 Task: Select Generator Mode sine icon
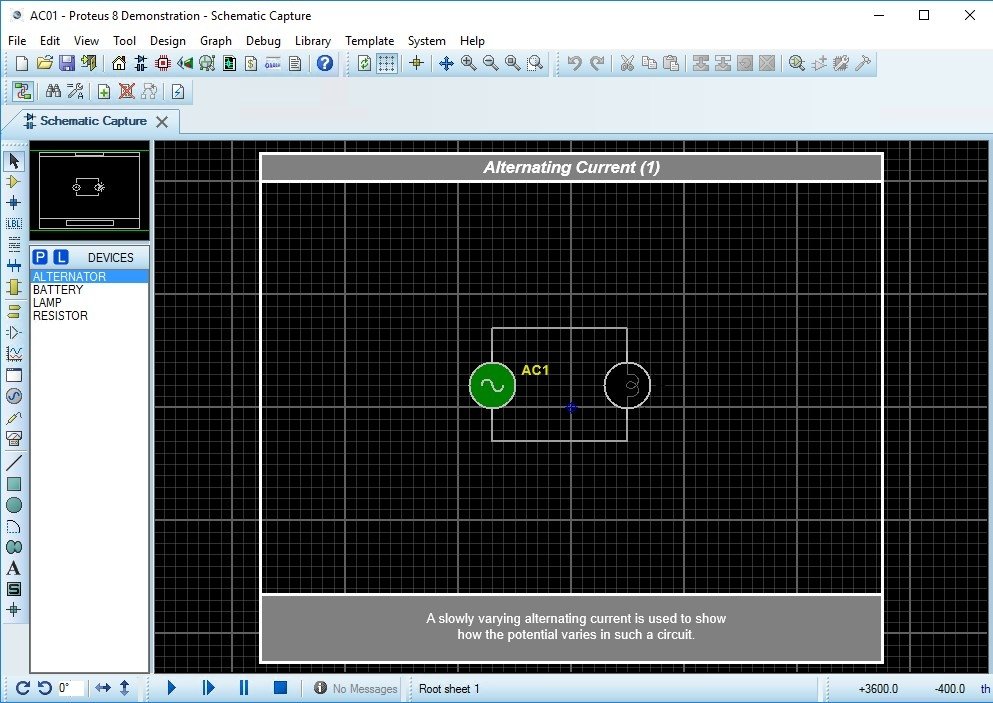[x=14, y=396]
